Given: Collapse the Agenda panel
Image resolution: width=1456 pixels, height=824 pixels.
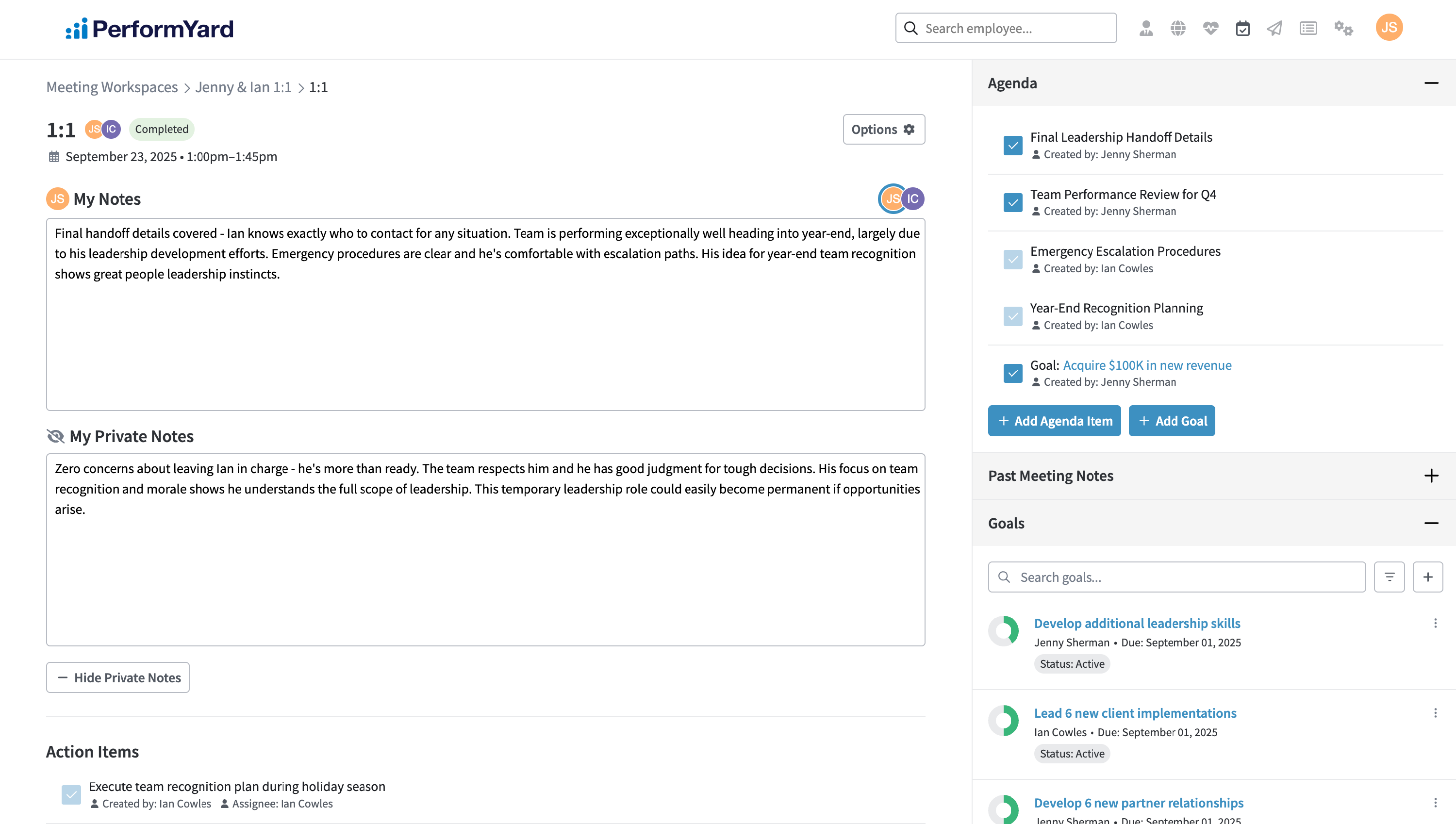Looking at the screenshot, I should pyautogui.click(x=1431, y=83).
